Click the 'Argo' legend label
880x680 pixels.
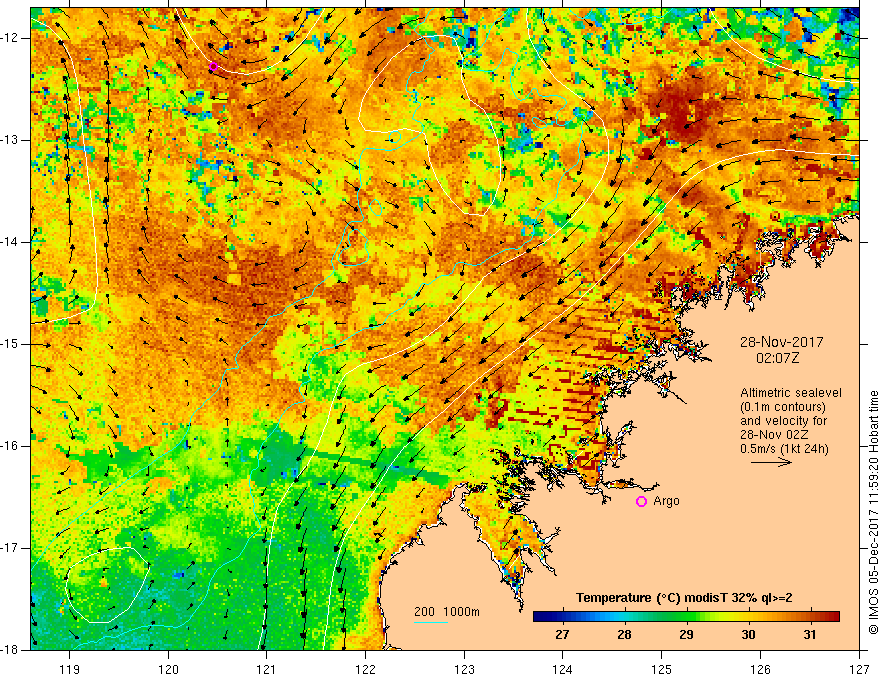point(666,501)
